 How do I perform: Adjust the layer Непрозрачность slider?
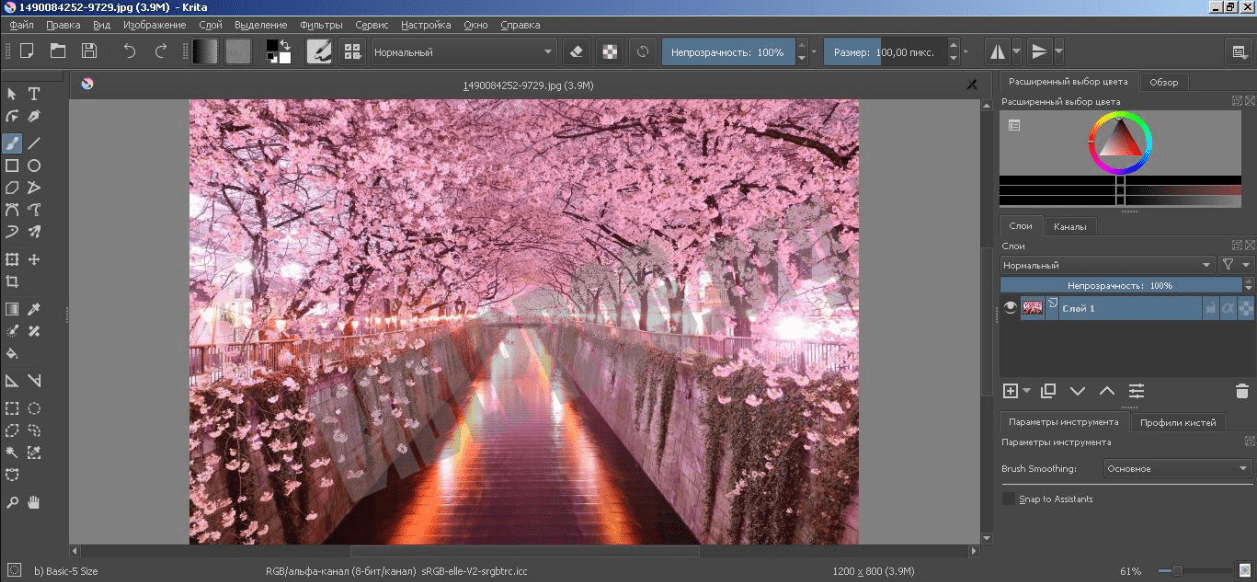point(1119,285)
